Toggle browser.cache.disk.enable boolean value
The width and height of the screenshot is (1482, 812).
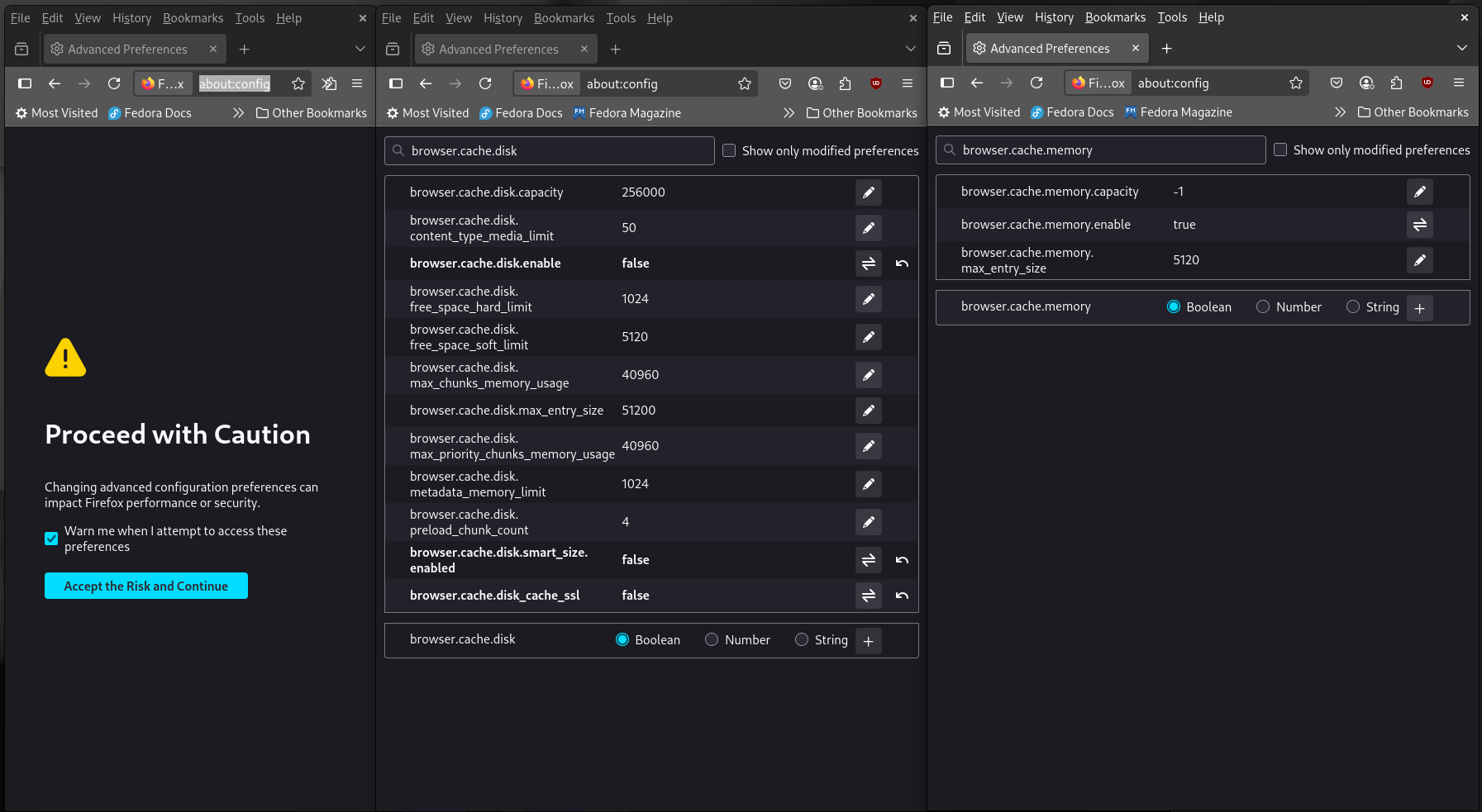tap(868, 264)
